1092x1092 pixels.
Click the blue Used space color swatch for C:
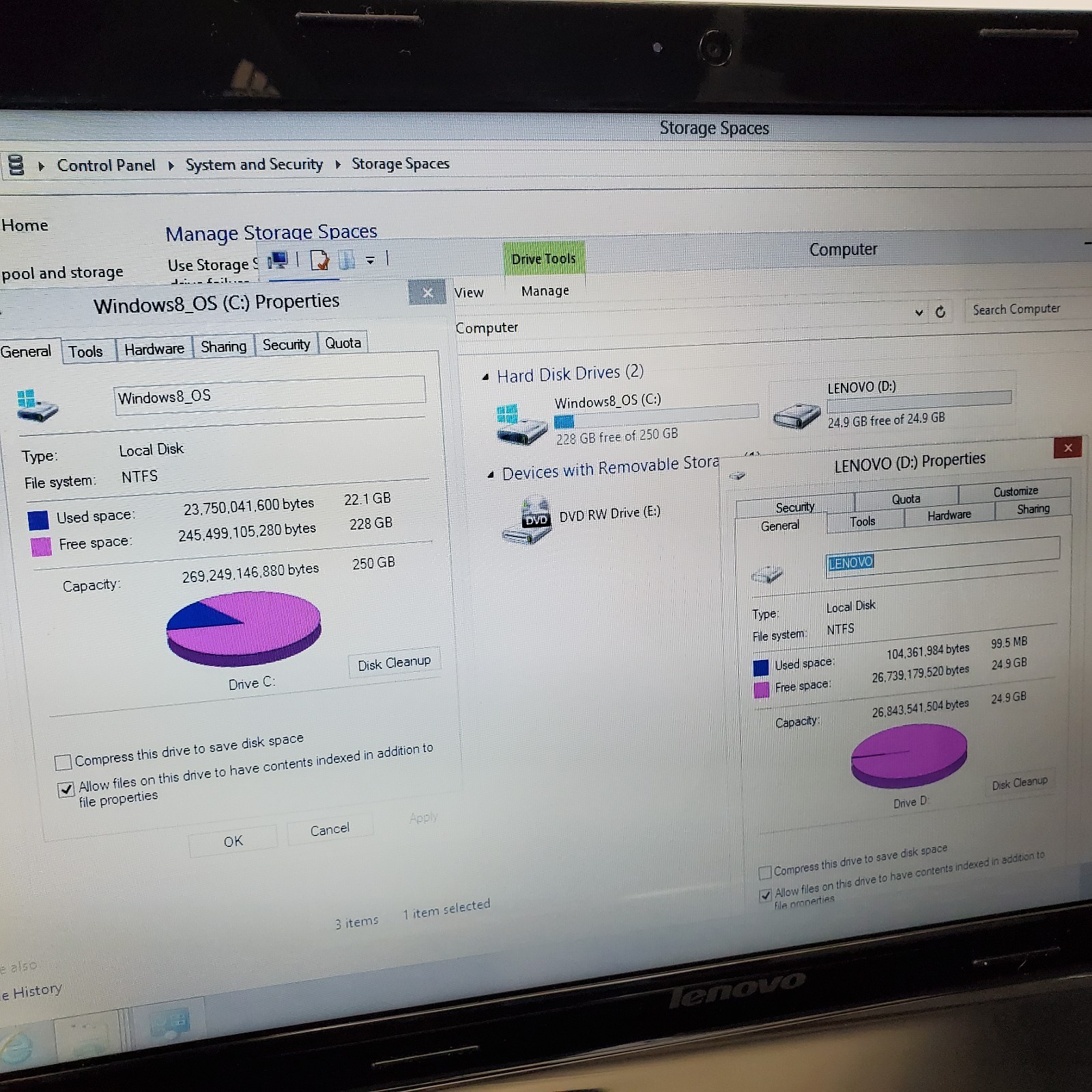point(38,520)
